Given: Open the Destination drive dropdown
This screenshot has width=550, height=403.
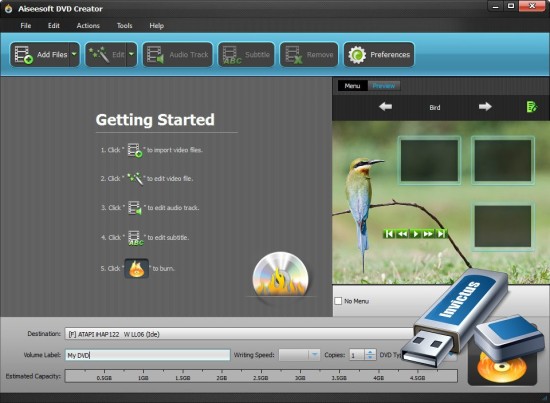Looking at the screenshot, I should (x=240, y=334).
